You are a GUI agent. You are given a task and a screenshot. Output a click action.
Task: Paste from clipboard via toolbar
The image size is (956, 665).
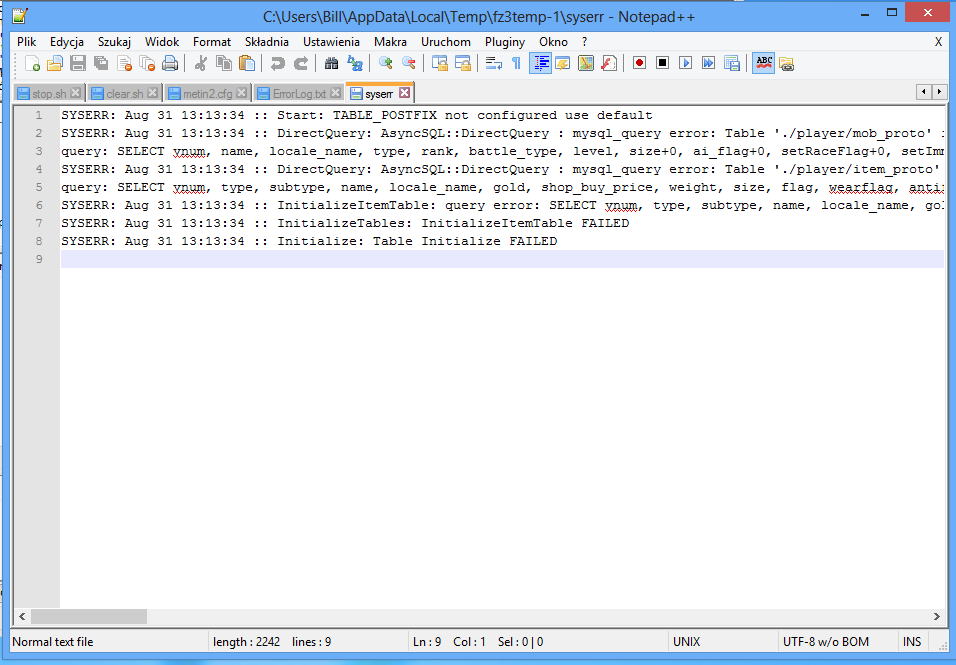[x=247, y=63]
